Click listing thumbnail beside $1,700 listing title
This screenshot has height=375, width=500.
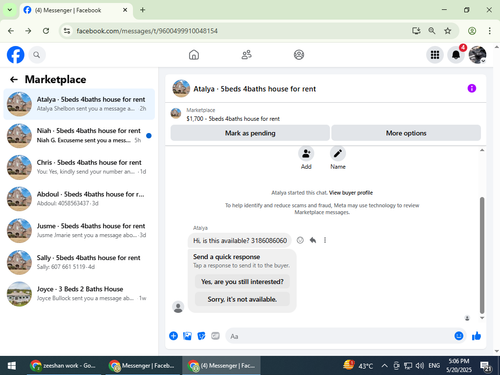tap(176, 114)
